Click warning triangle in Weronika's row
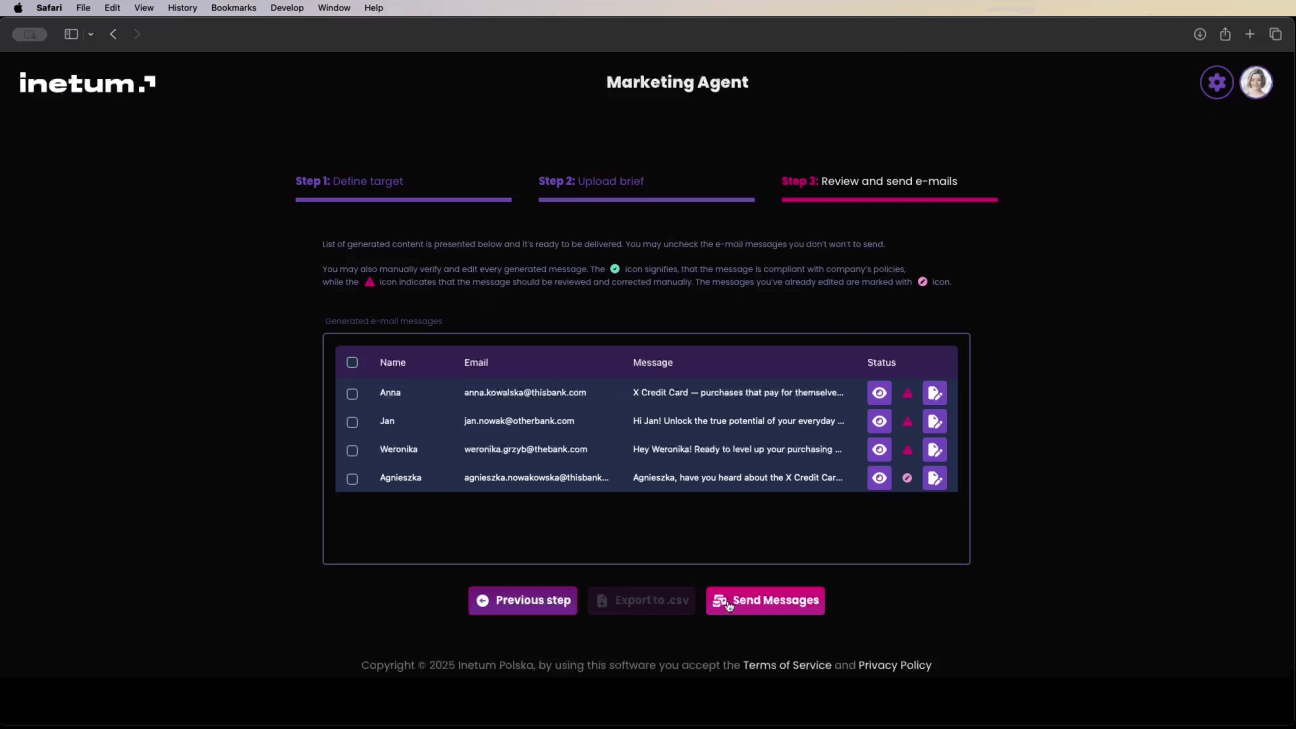Image resolution: width=1296 pixels, height=729 pixels. coord(907,450)
